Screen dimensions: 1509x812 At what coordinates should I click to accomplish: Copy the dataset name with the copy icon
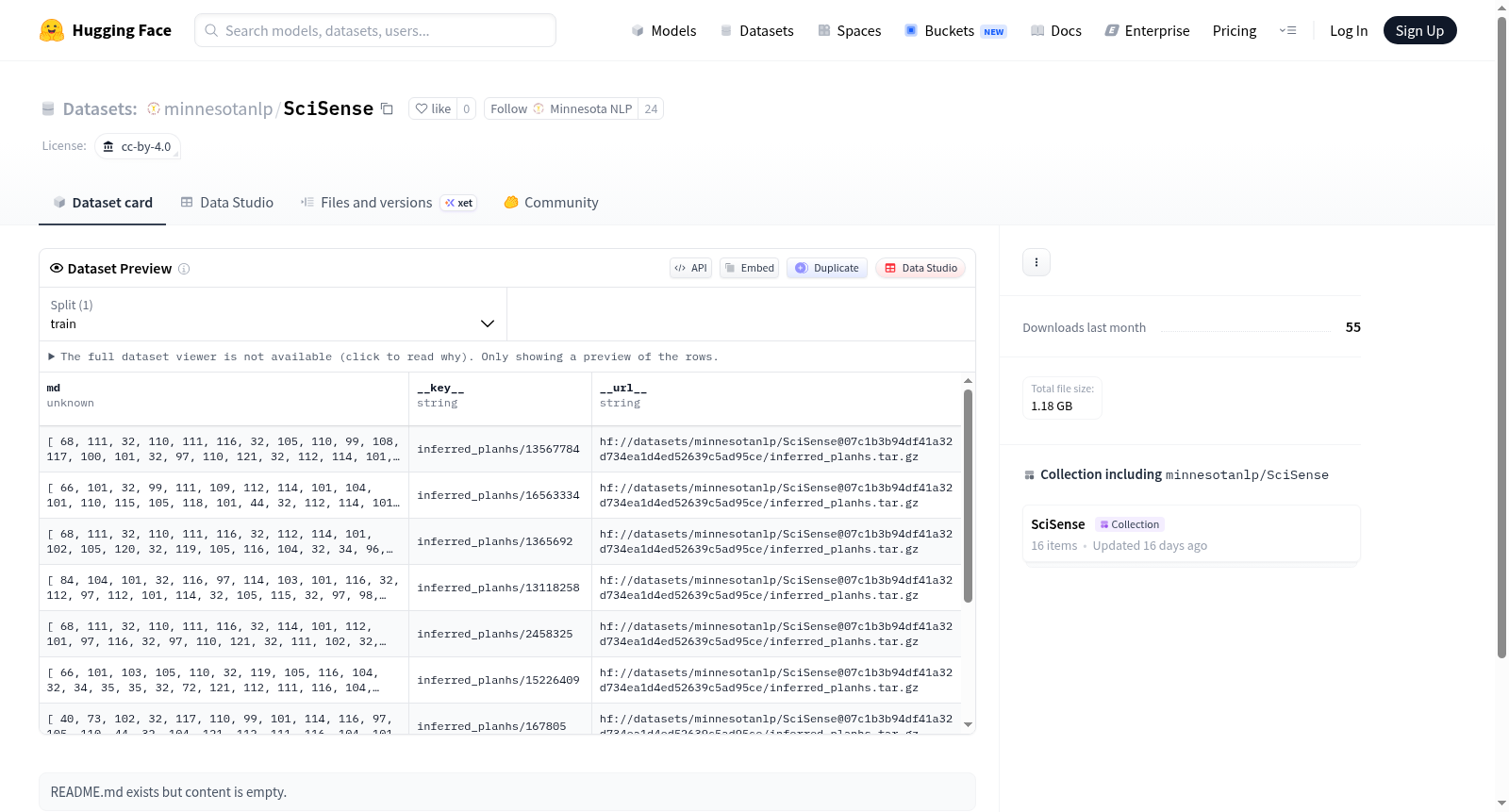click(387, 108)
